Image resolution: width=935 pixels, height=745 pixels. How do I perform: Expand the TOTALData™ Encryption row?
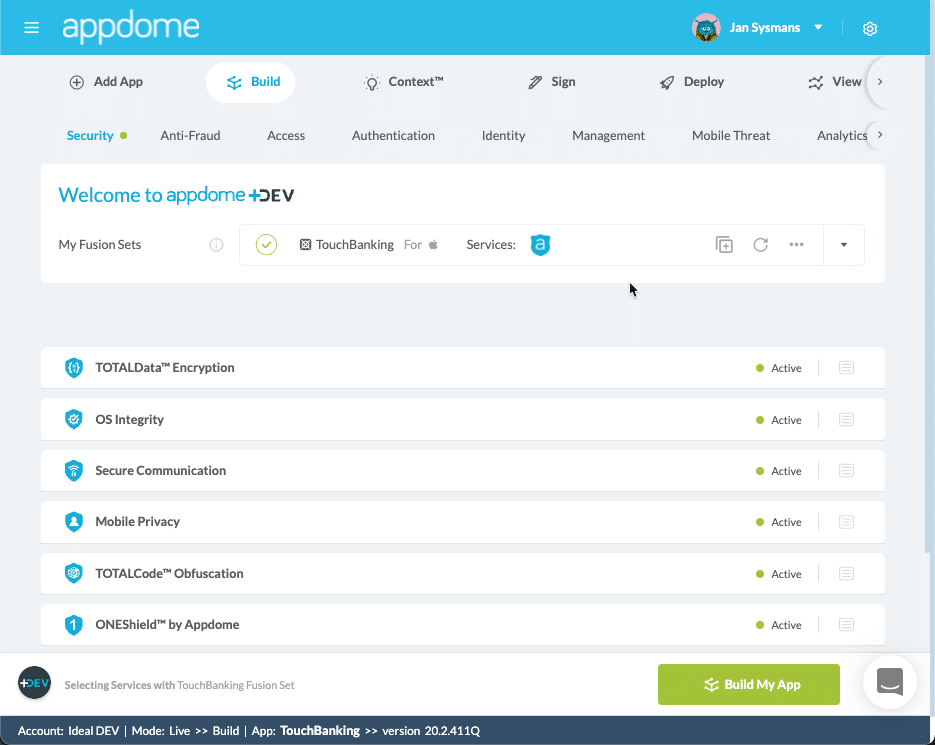coord(463,367)
